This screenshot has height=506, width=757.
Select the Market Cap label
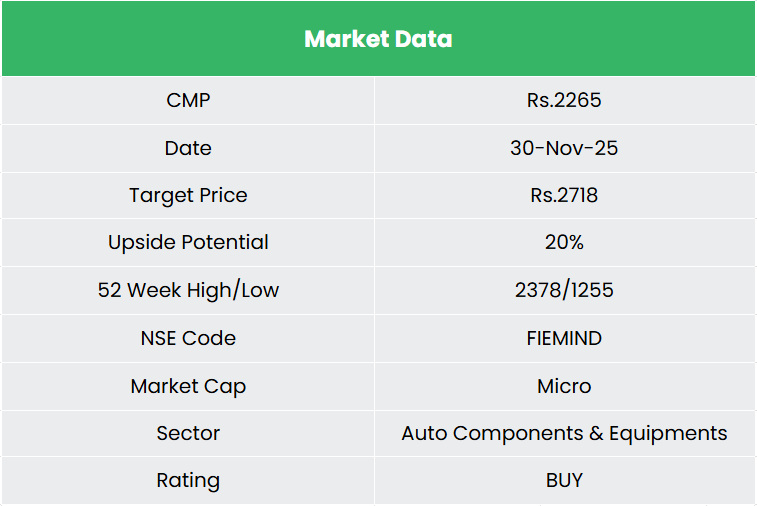[188, 386]
